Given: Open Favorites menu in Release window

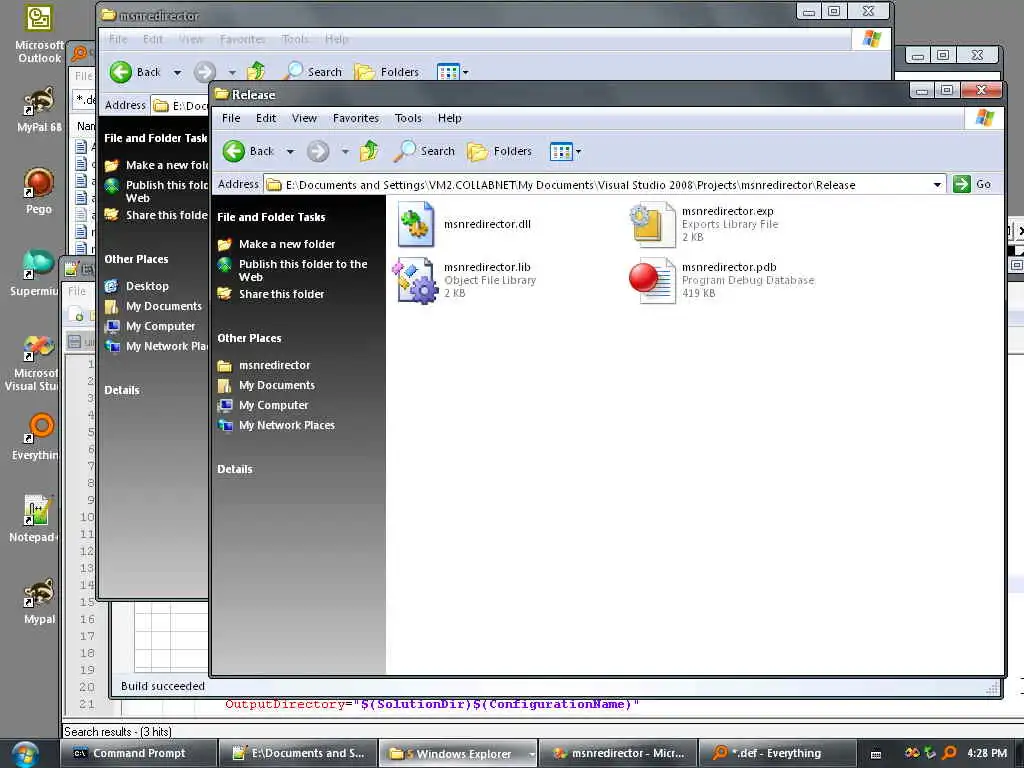Looking at the screenshot, I should click(356, 118).
